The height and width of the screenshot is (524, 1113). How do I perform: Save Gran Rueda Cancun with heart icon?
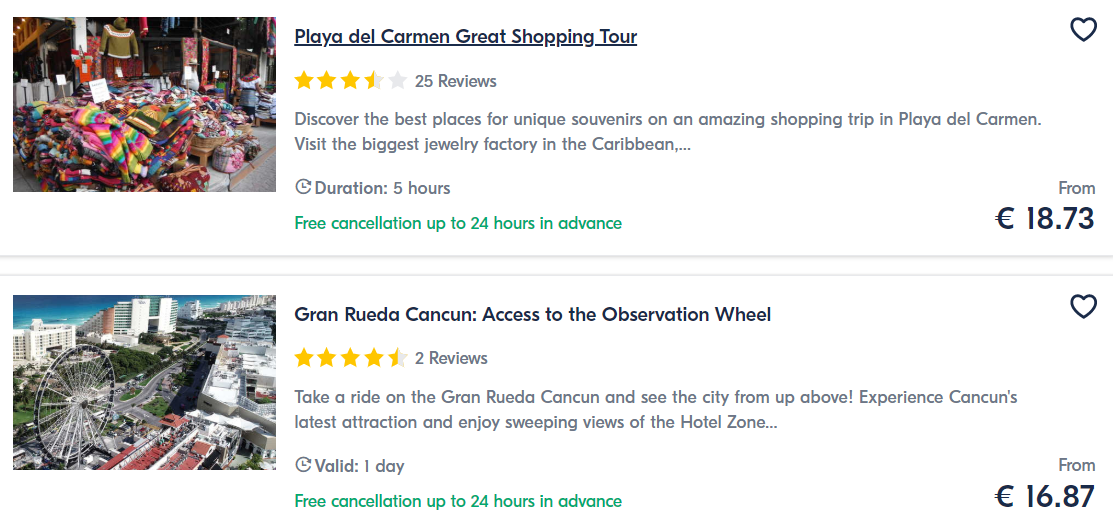1083,307
